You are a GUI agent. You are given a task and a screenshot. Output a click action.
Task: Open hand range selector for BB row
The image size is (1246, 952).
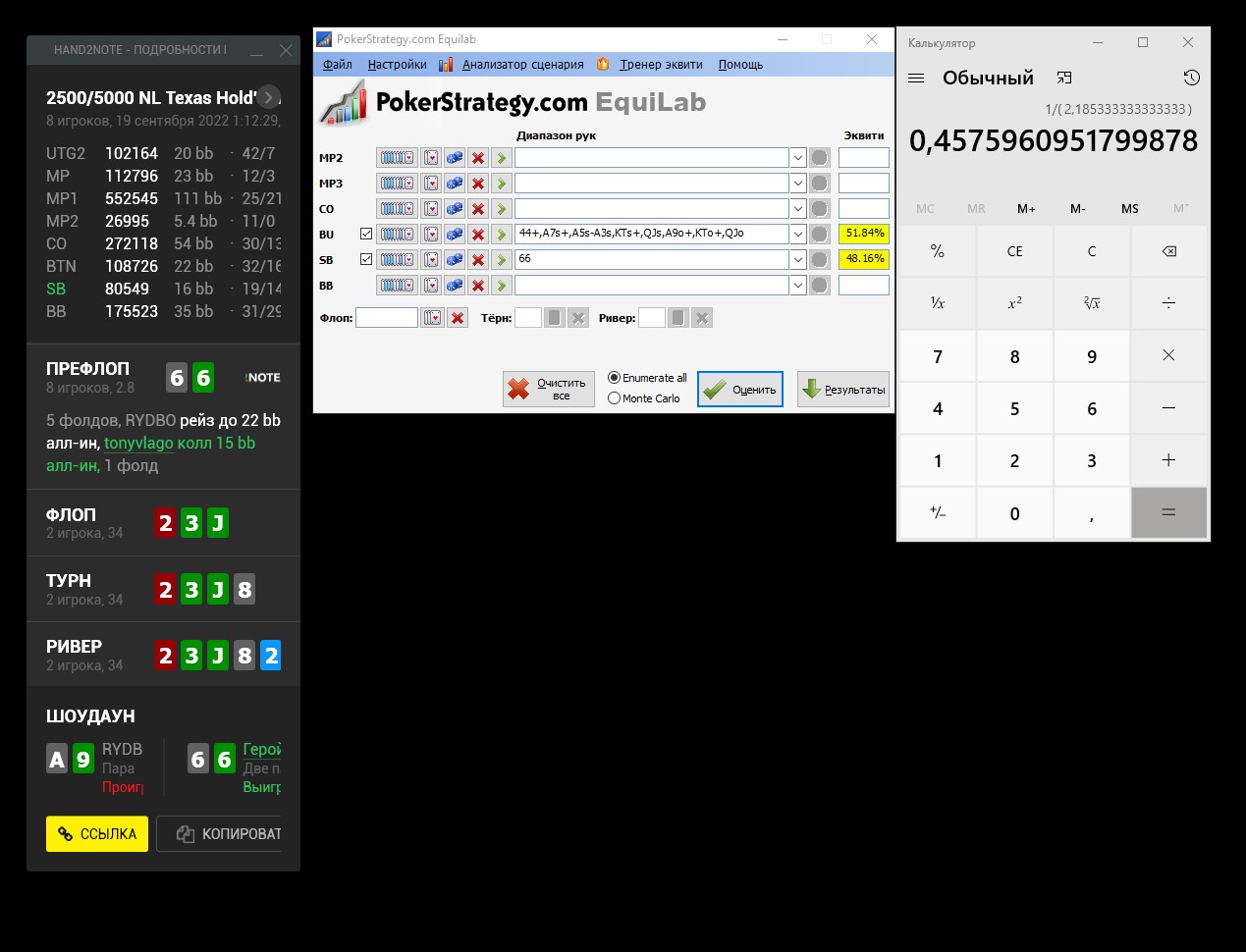coord(397,286)
